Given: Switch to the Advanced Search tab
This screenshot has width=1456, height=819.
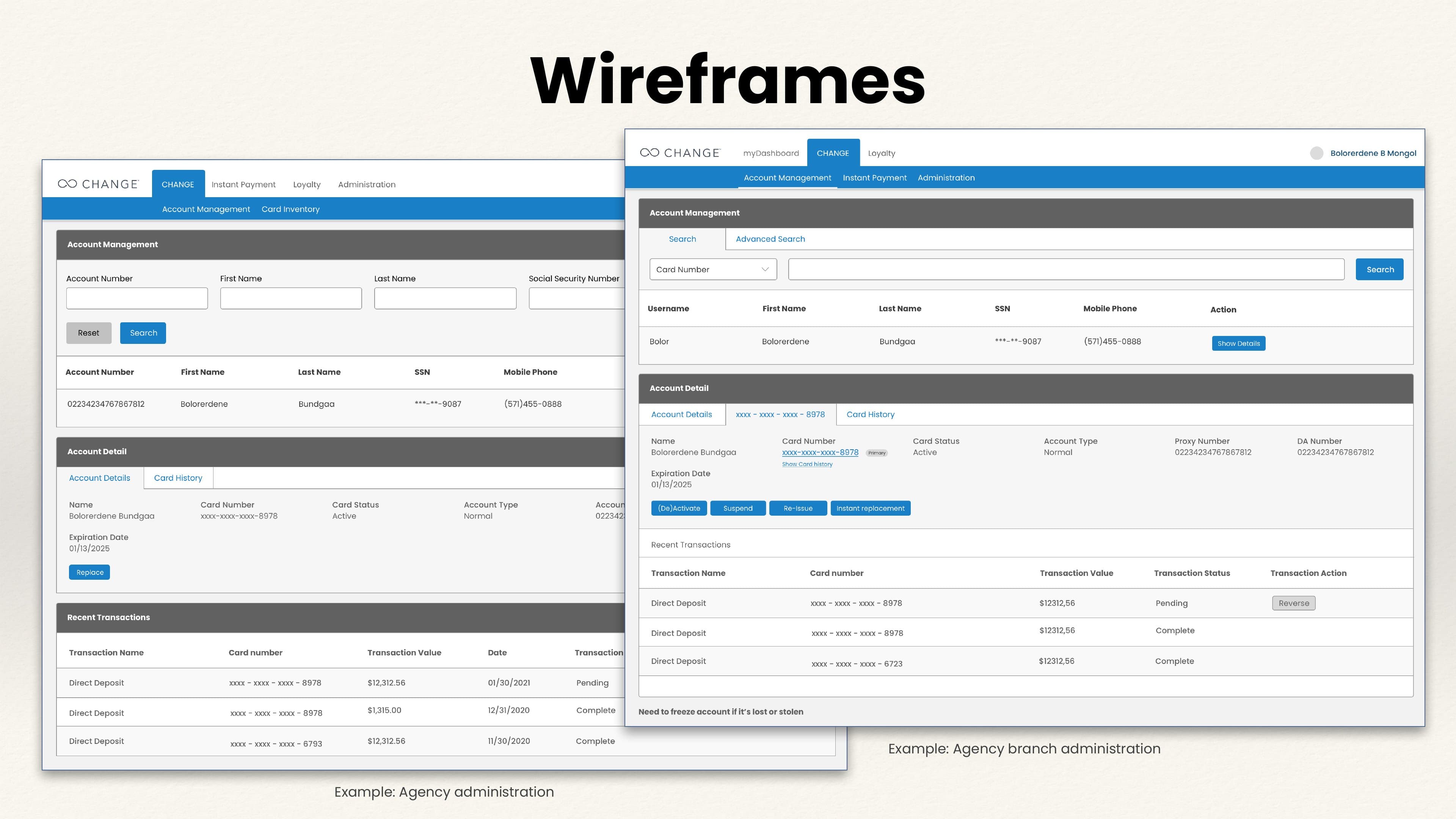Looking at the screenshot, I should point(770,239).
